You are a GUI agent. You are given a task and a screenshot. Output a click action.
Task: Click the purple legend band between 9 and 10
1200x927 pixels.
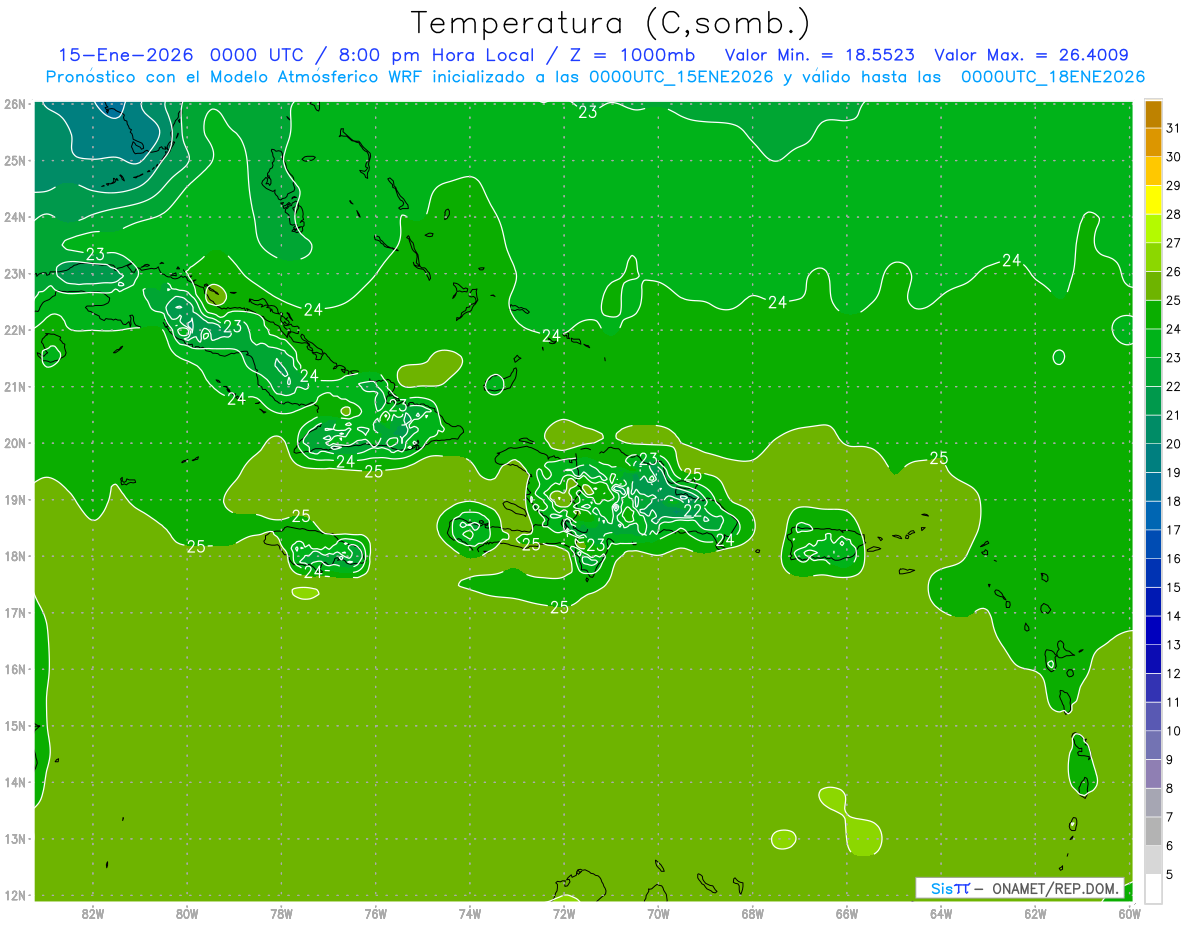[1153, 745]
